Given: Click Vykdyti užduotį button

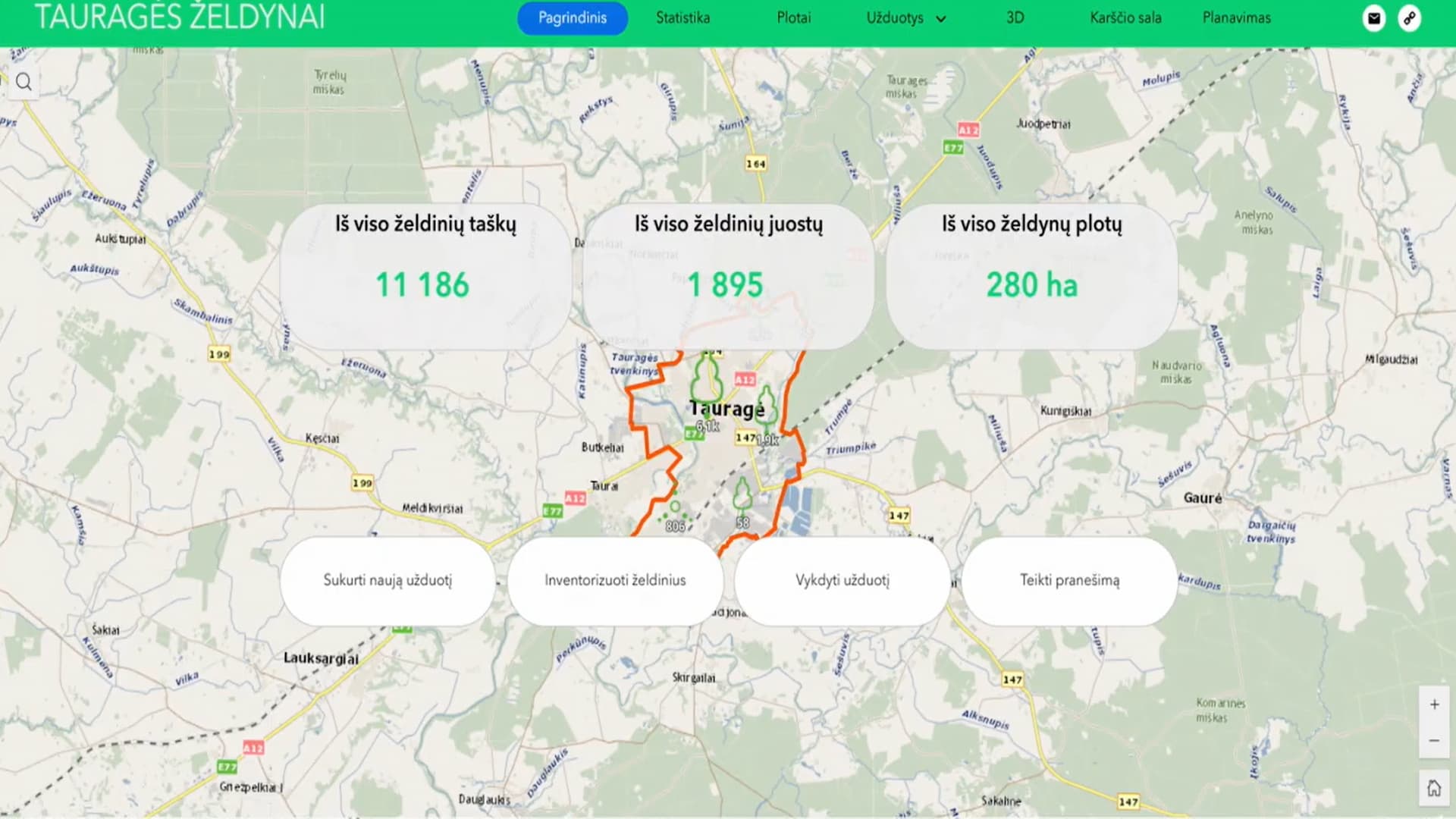Looking at the screenshot, I should click(x=842, y=581).
